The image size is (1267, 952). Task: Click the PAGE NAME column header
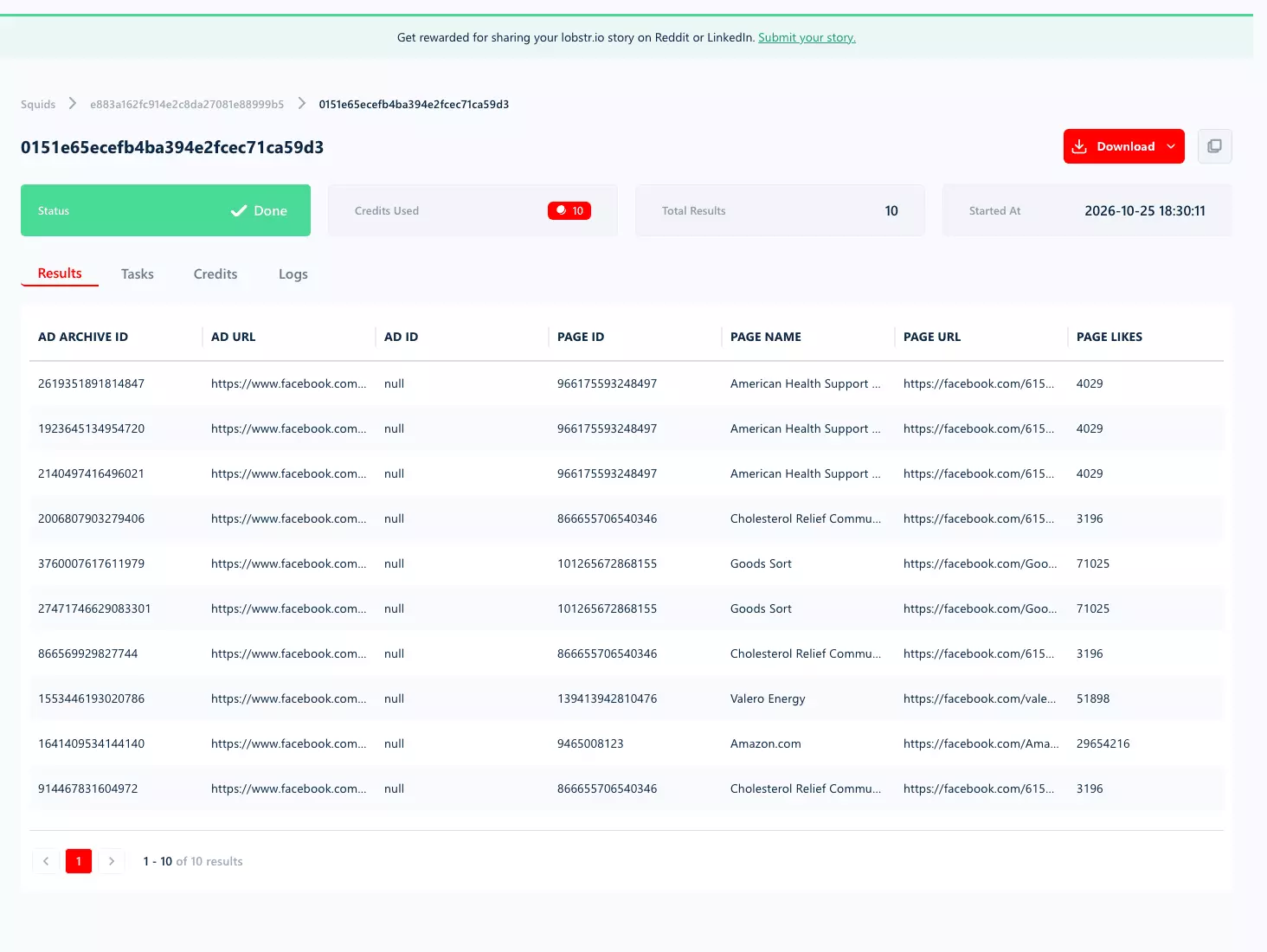coord(766,337)
